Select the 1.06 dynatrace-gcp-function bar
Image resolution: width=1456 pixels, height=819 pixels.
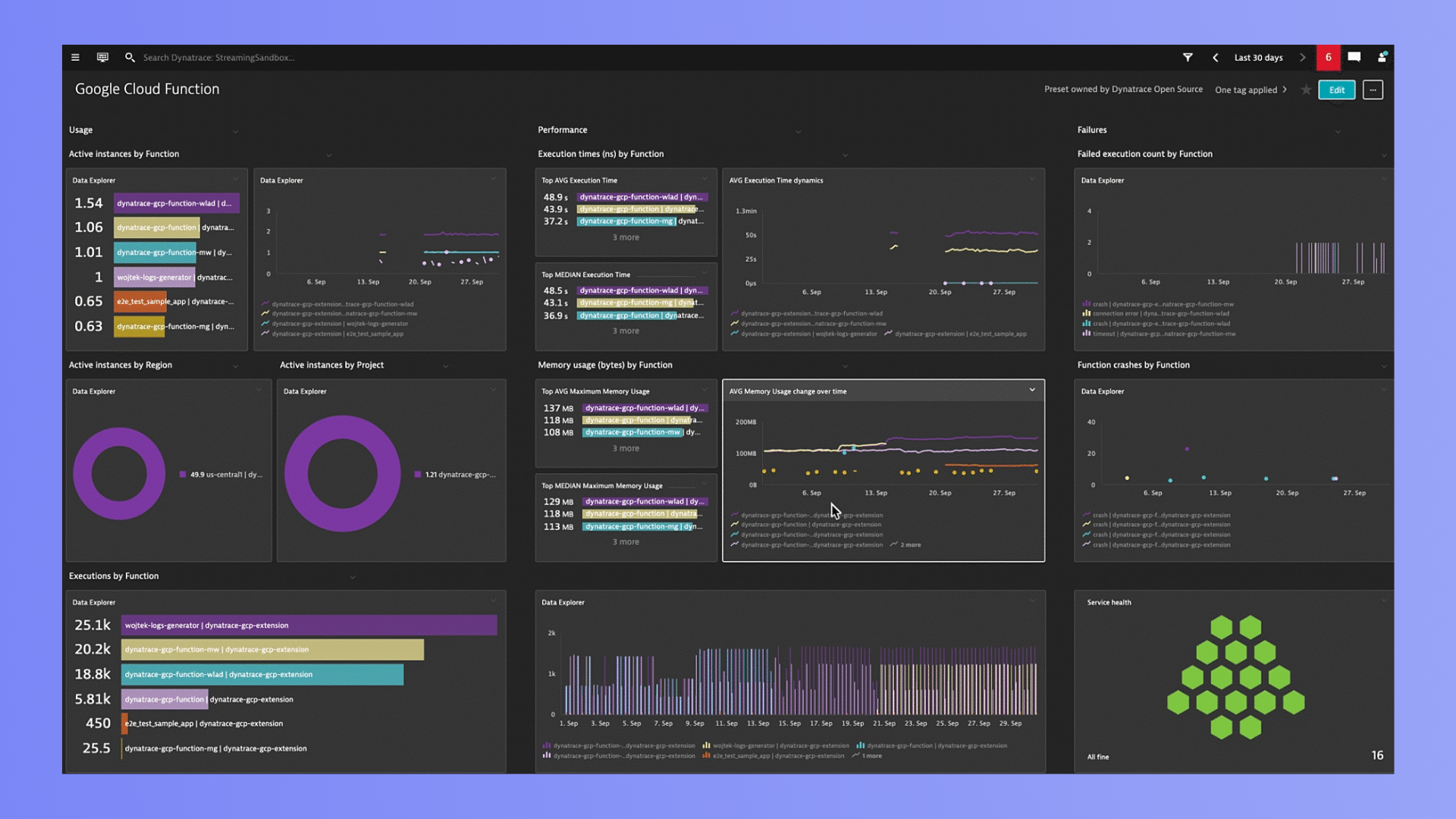156,227
